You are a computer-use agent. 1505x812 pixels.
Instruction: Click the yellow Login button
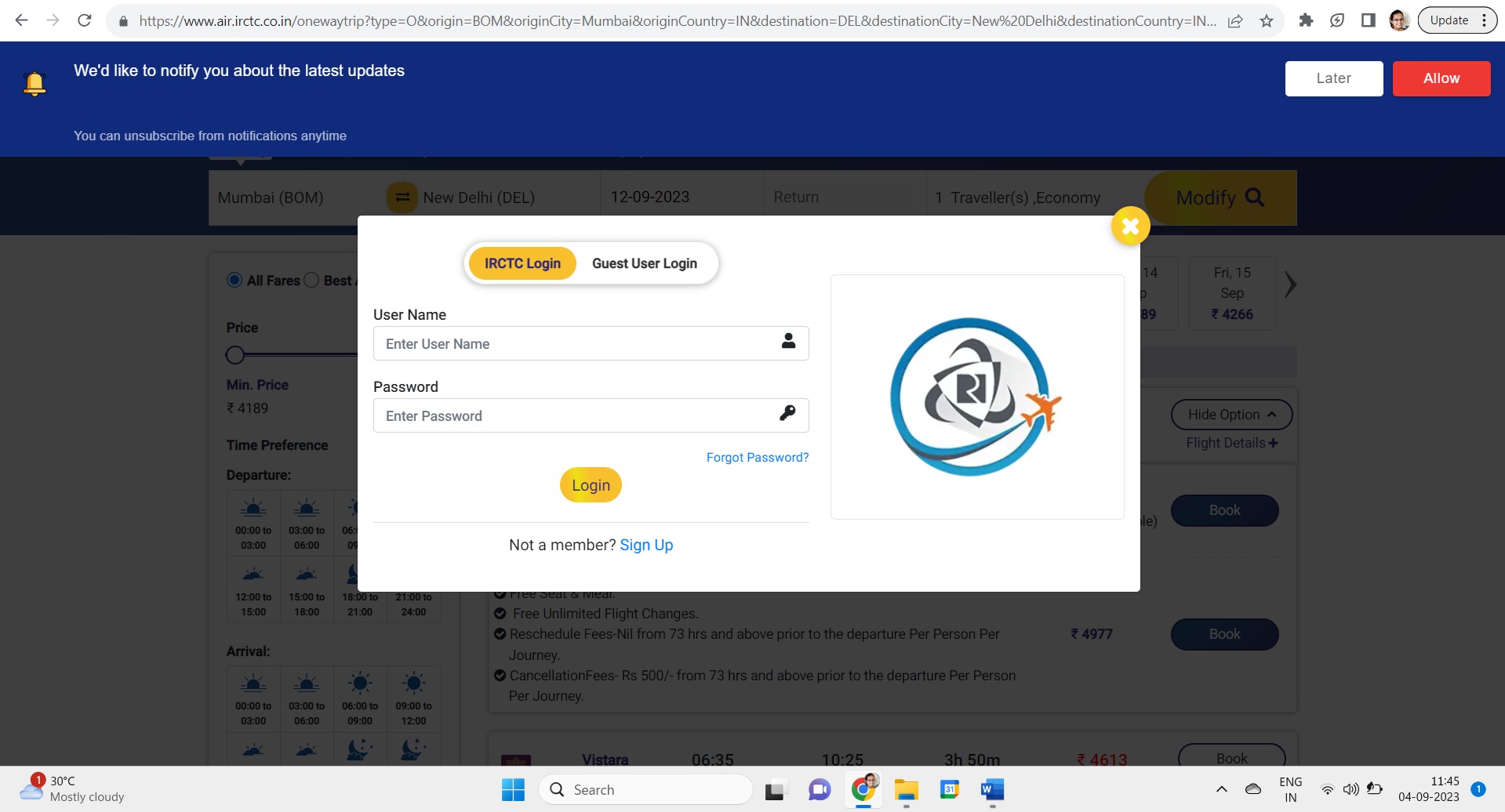[x=591, y=485]
